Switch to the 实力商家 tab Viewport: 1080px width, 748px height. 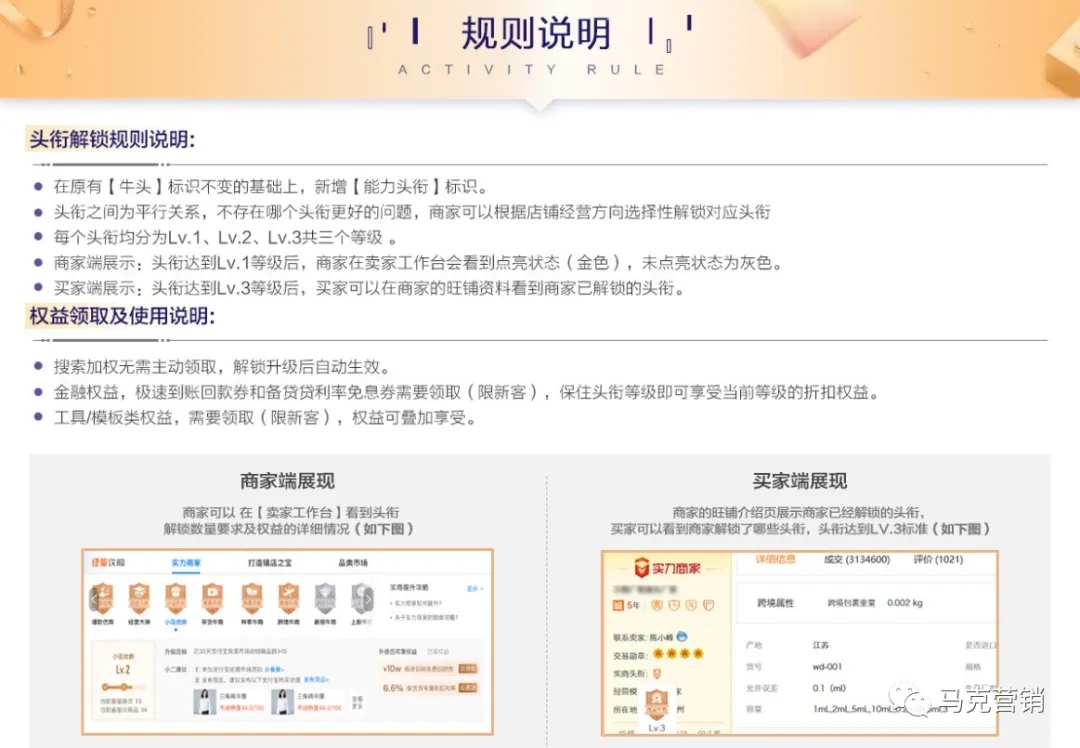click(x=186, y=563)
